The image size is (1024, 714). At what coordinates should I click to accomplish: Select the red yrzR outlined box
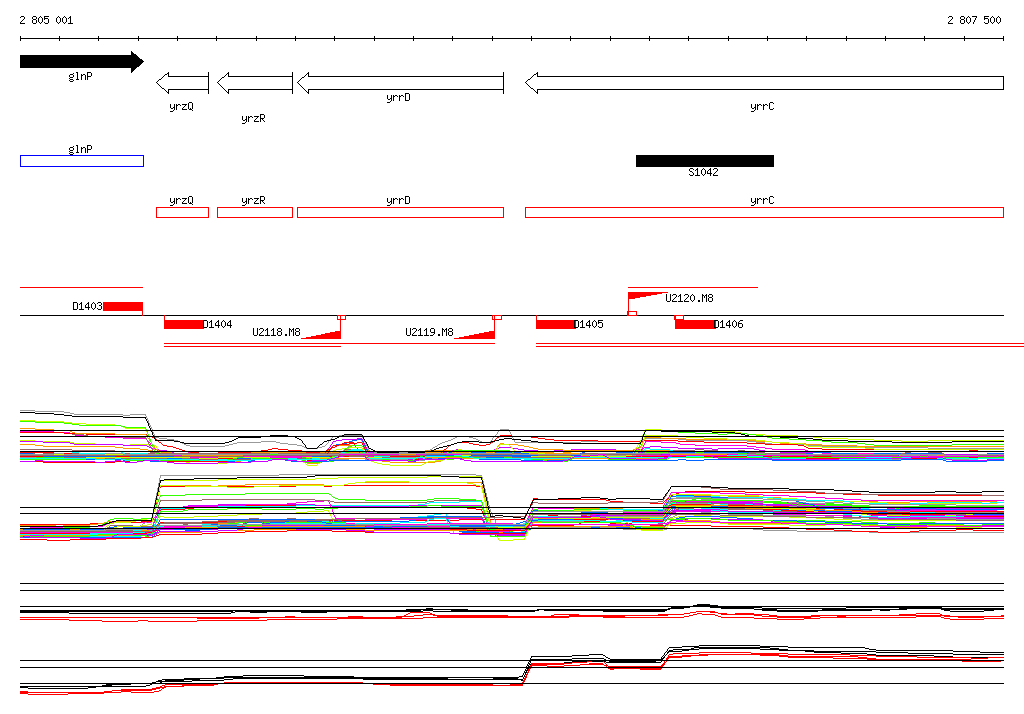point(255,212)
